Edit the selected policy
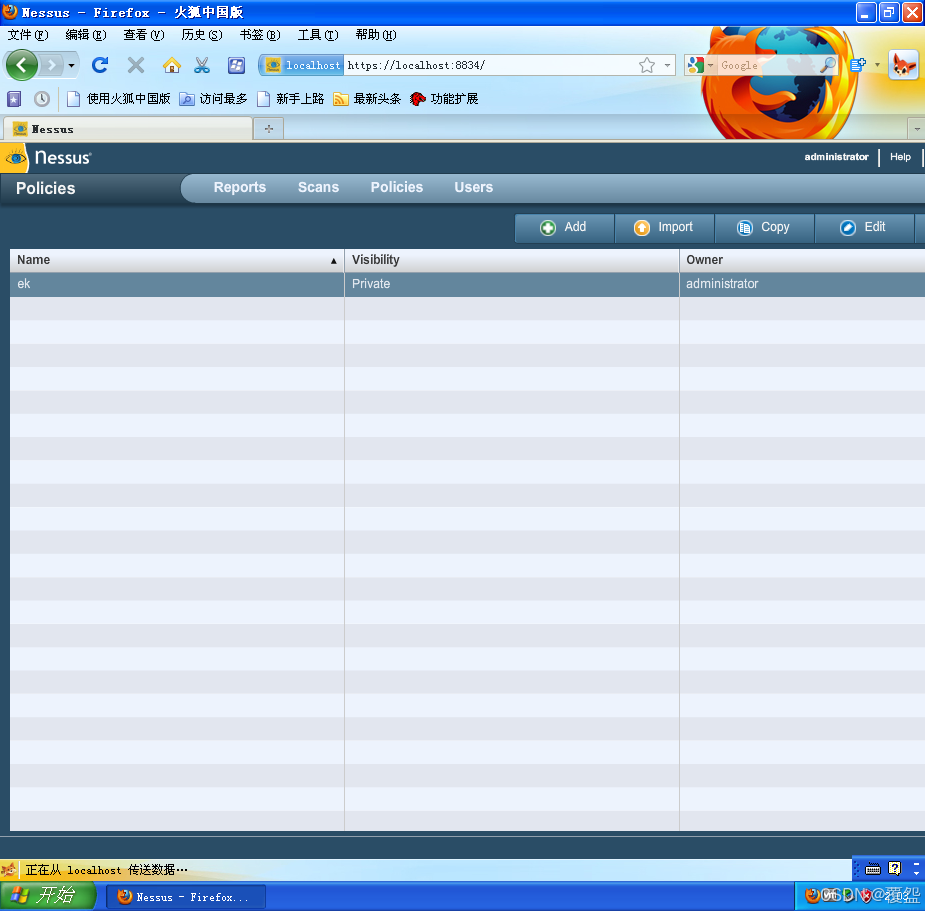925x911 pixels. pyautogui.click(x=864, y=228)
